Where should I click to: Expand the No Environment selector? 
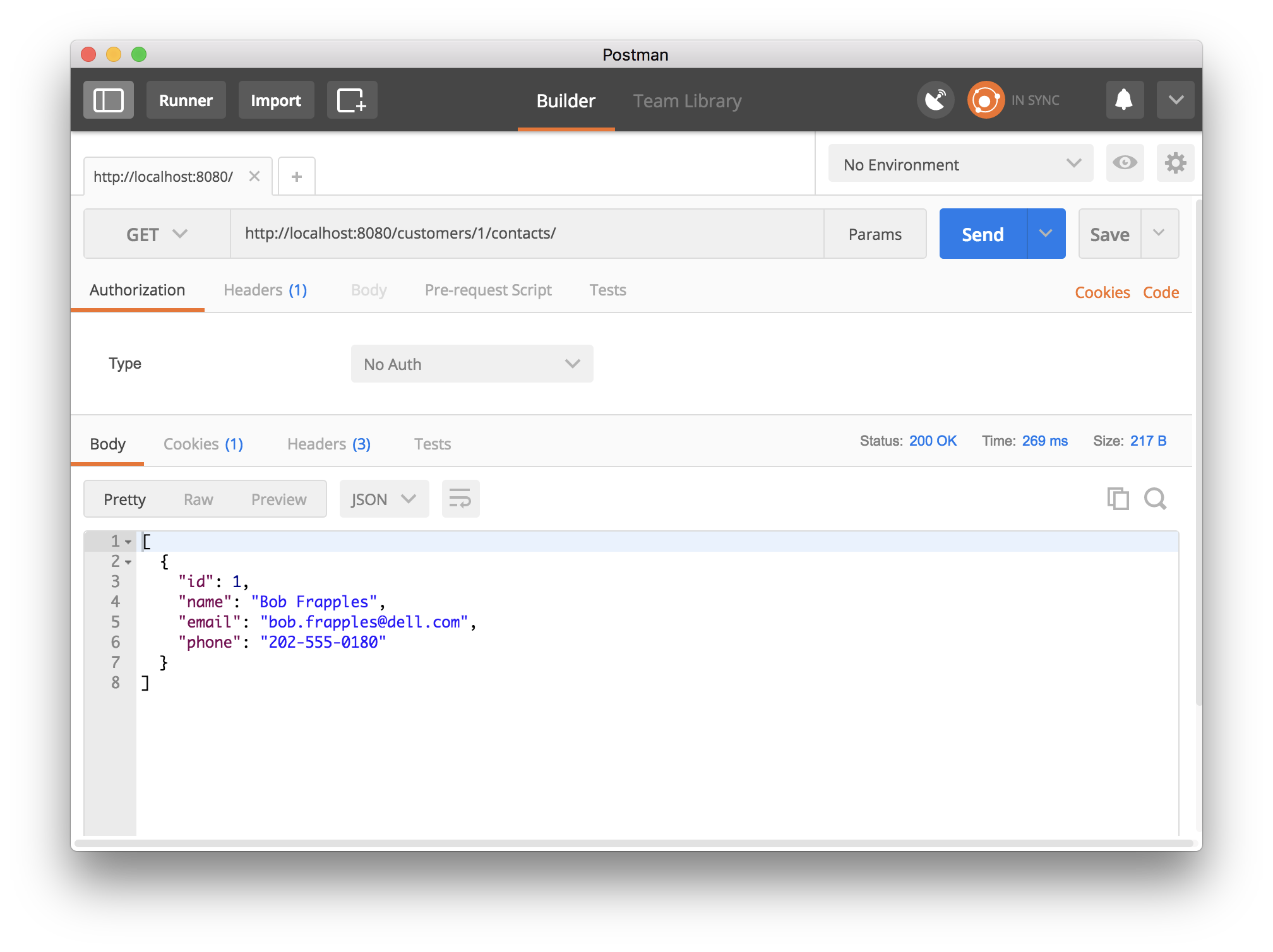(x=960, y=164)
